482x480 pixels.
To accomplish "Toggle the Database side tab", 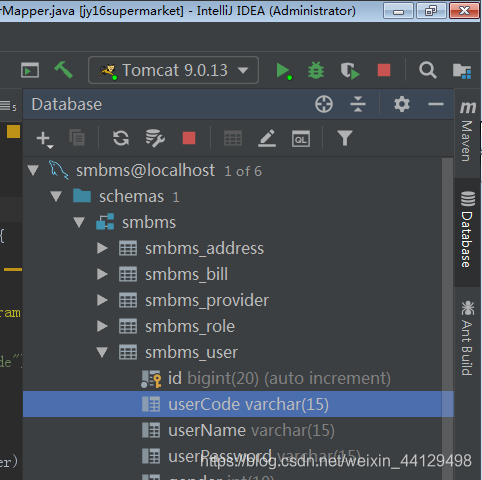I will (x=468, y=232).
